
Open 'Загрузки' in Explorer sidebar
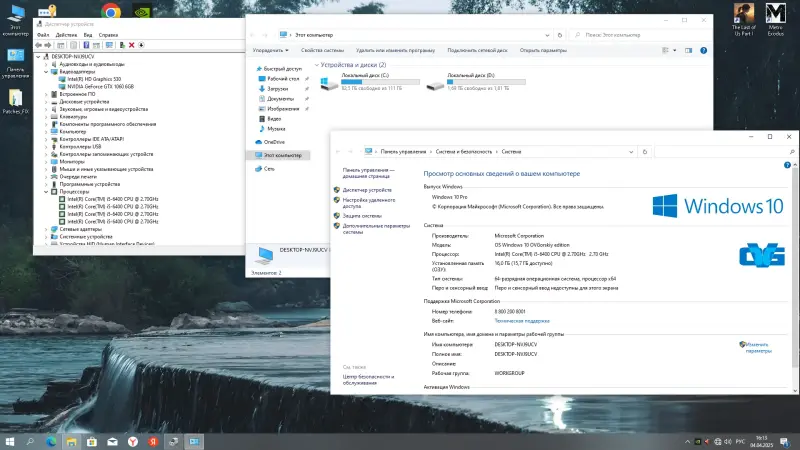point(278,89)
